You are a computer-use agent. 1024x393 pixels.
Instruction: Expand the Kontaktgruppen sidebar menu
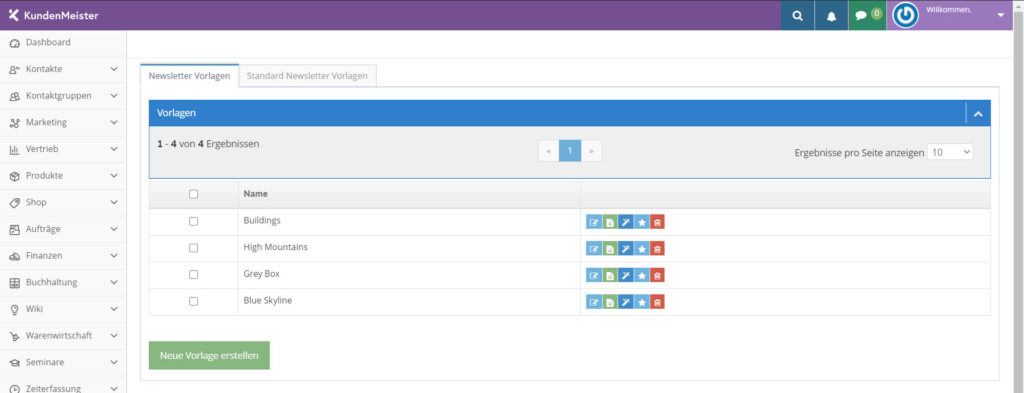coord(63,96)
